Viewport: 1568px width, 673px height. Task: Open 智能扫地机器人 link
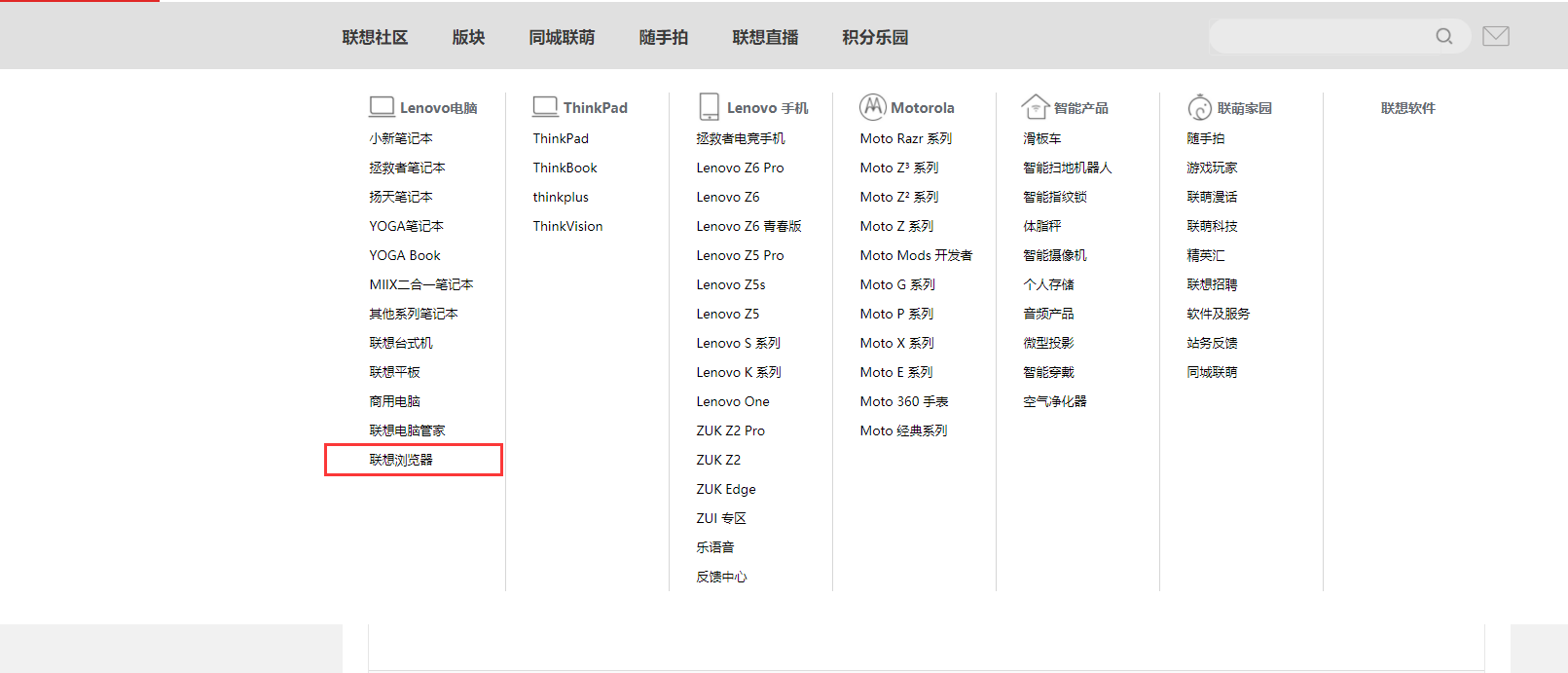(1068, 168)
